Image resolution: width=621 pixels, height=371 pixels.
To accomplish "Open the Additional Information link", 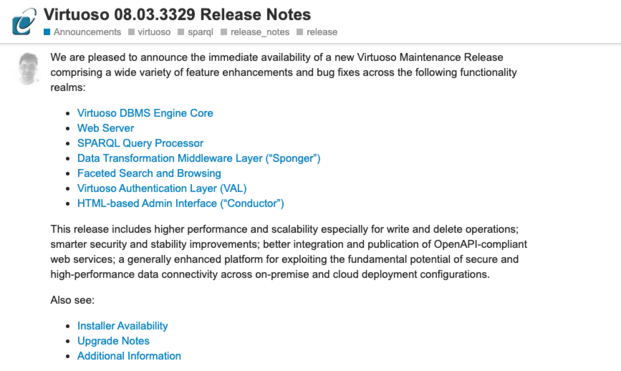I will 129,356.
